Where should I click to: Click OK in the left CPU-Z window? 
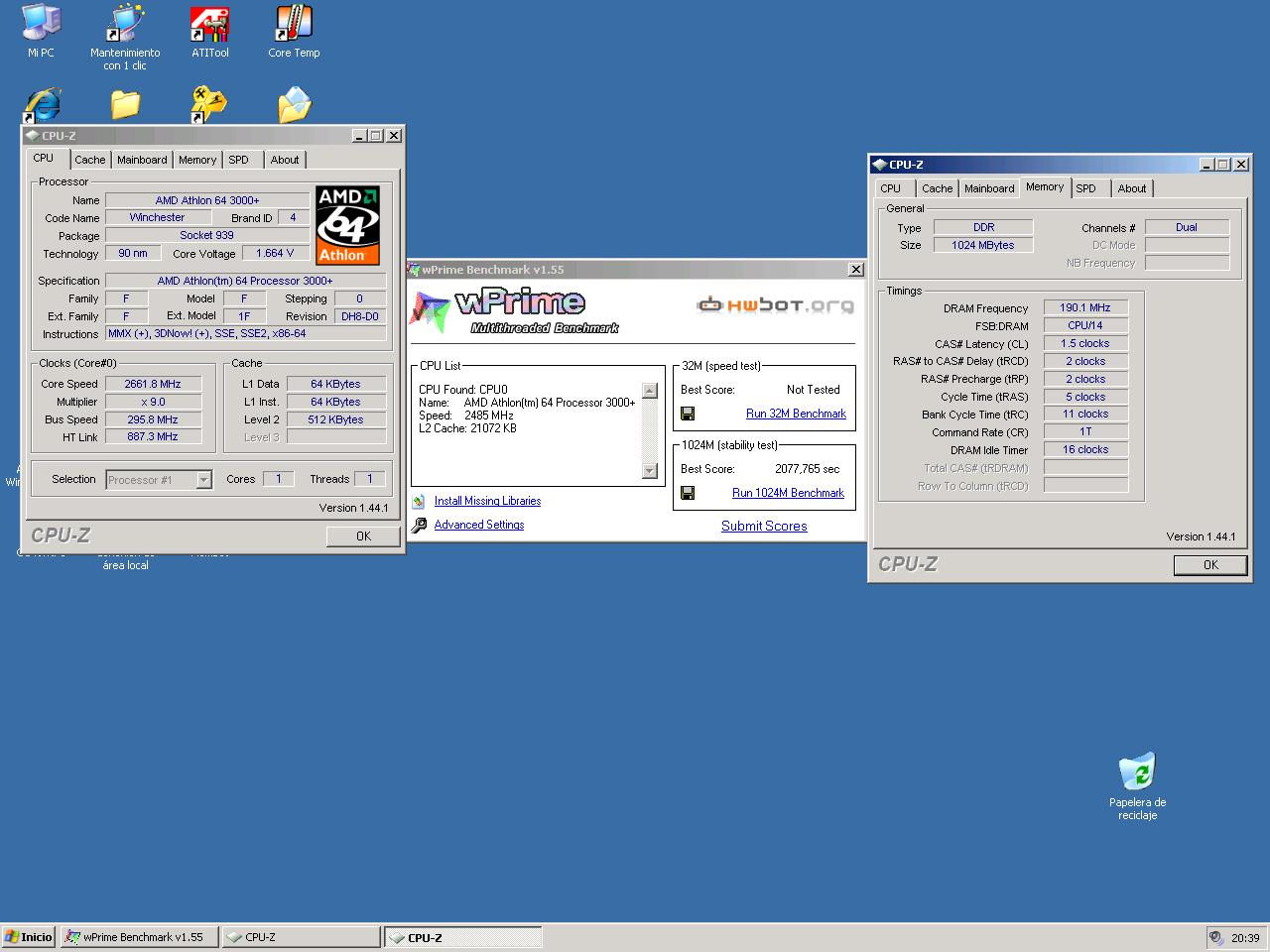point(363,536)
